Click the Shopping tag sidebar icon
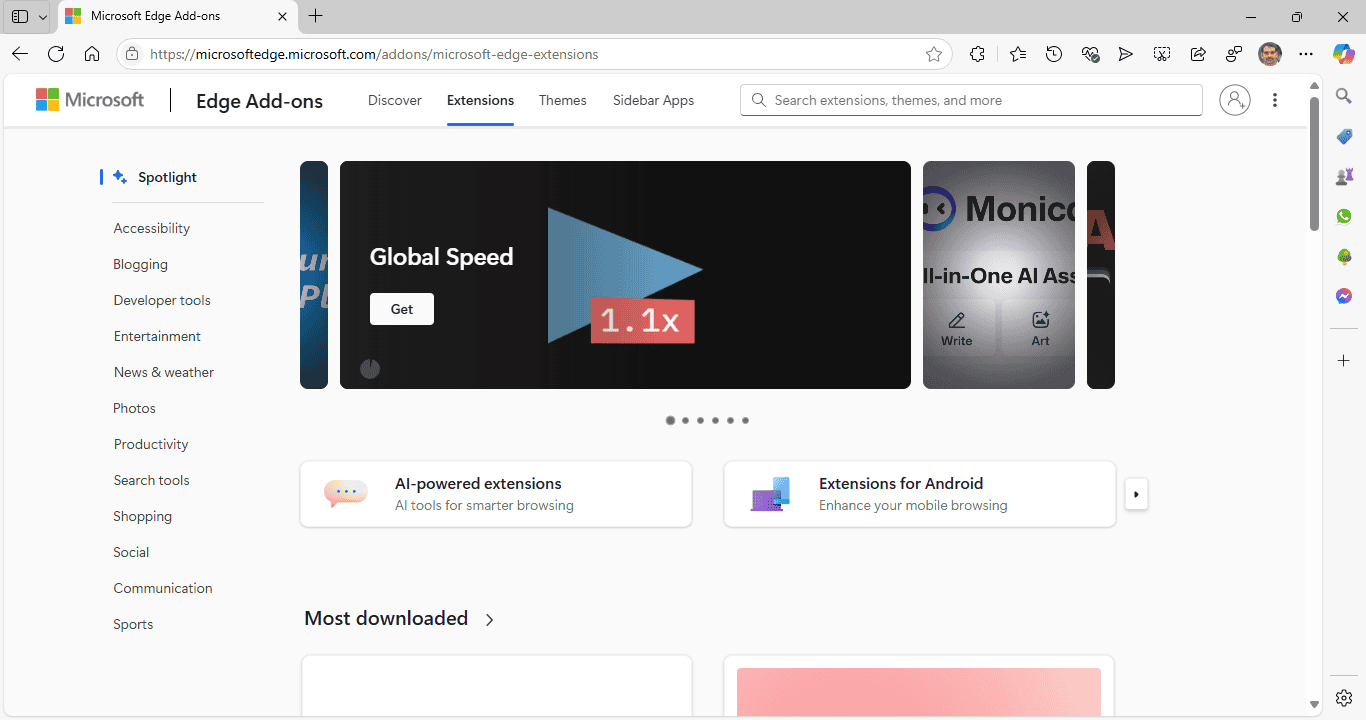Viewport: 1366px width, 720px height. tap(1344, 136)
